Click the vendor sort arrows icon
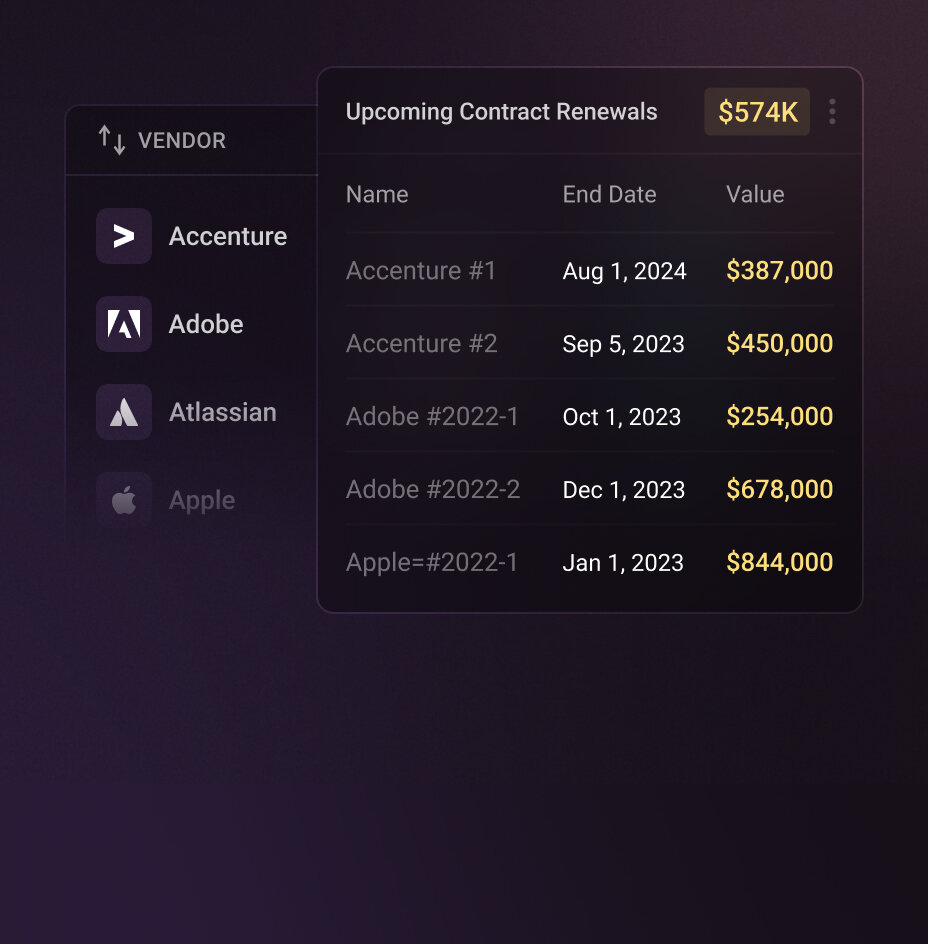This screenshot has width=928, height=944. tap(112, 140)
